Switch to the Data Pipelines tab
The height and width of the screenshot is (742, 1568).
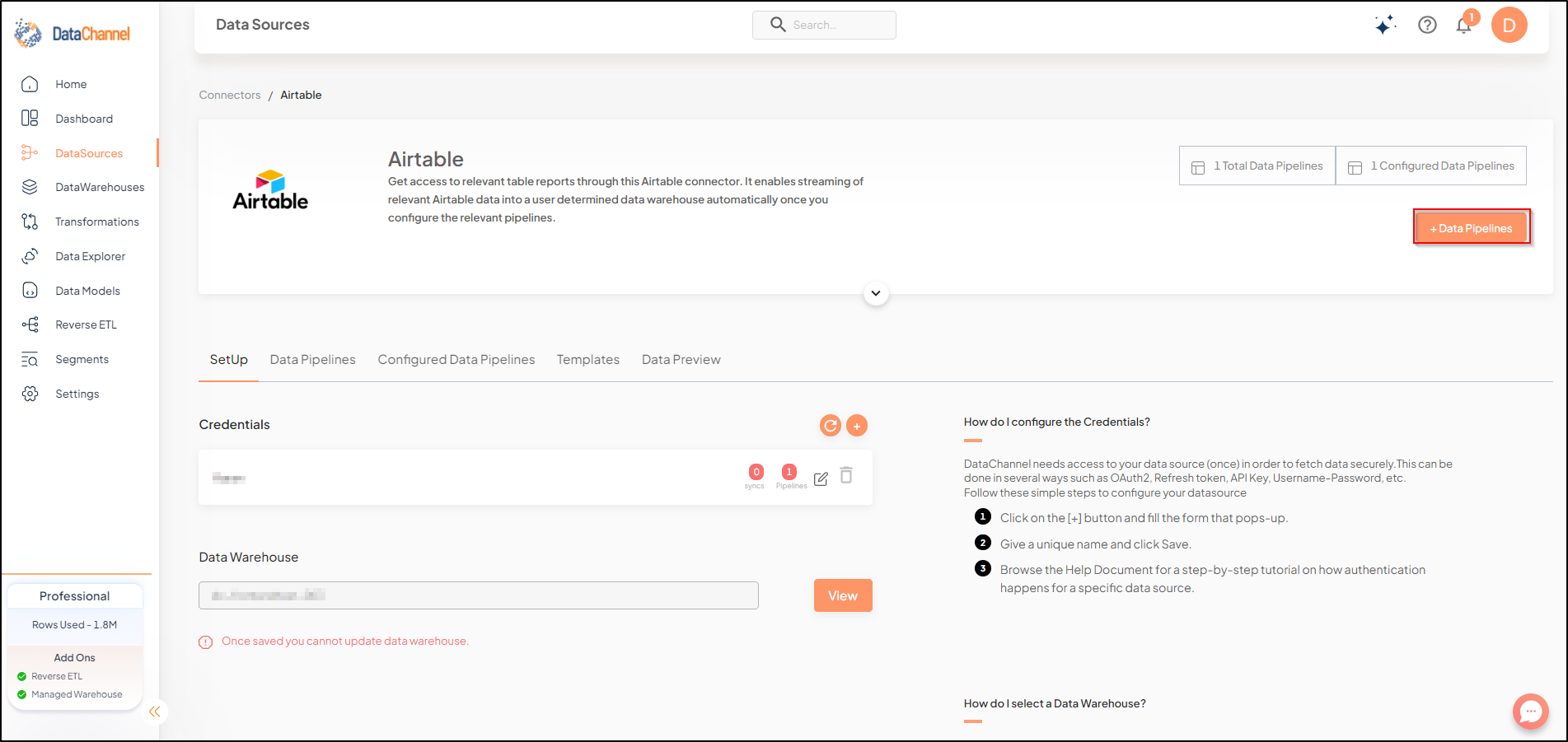click(x=313, y=359)
